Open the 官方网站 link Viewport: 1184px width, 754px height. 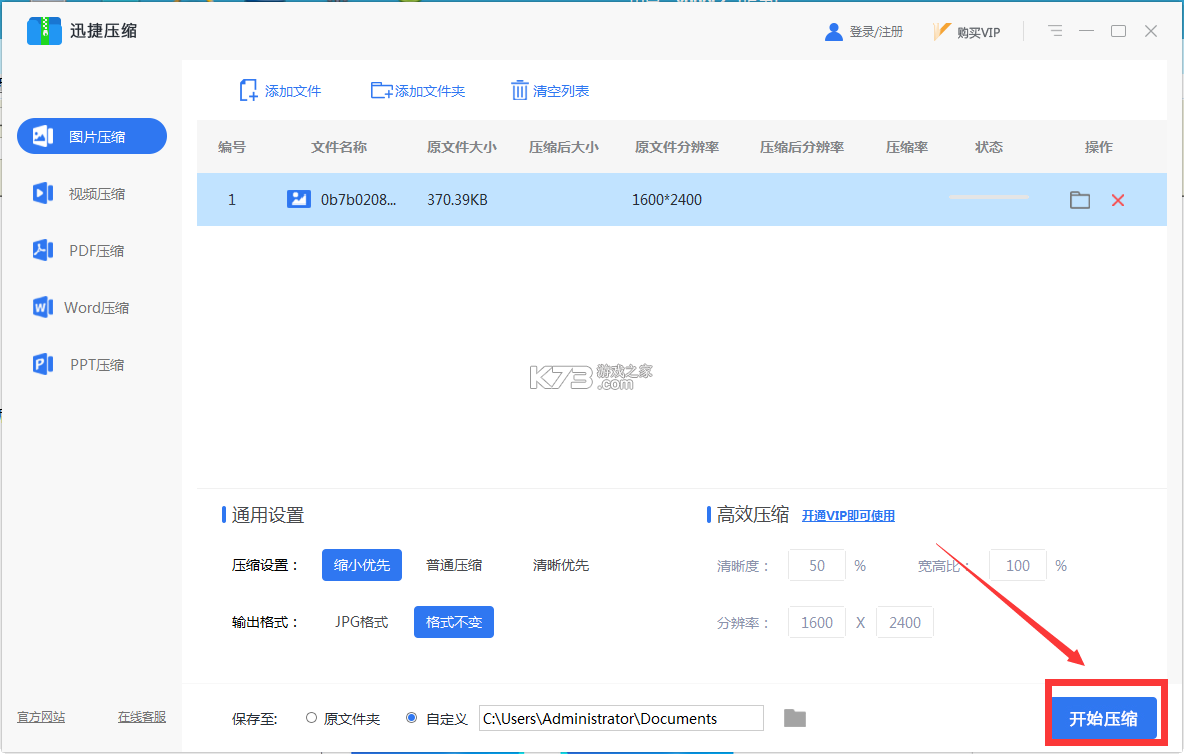pyautogui.click(x=42, y=717)
